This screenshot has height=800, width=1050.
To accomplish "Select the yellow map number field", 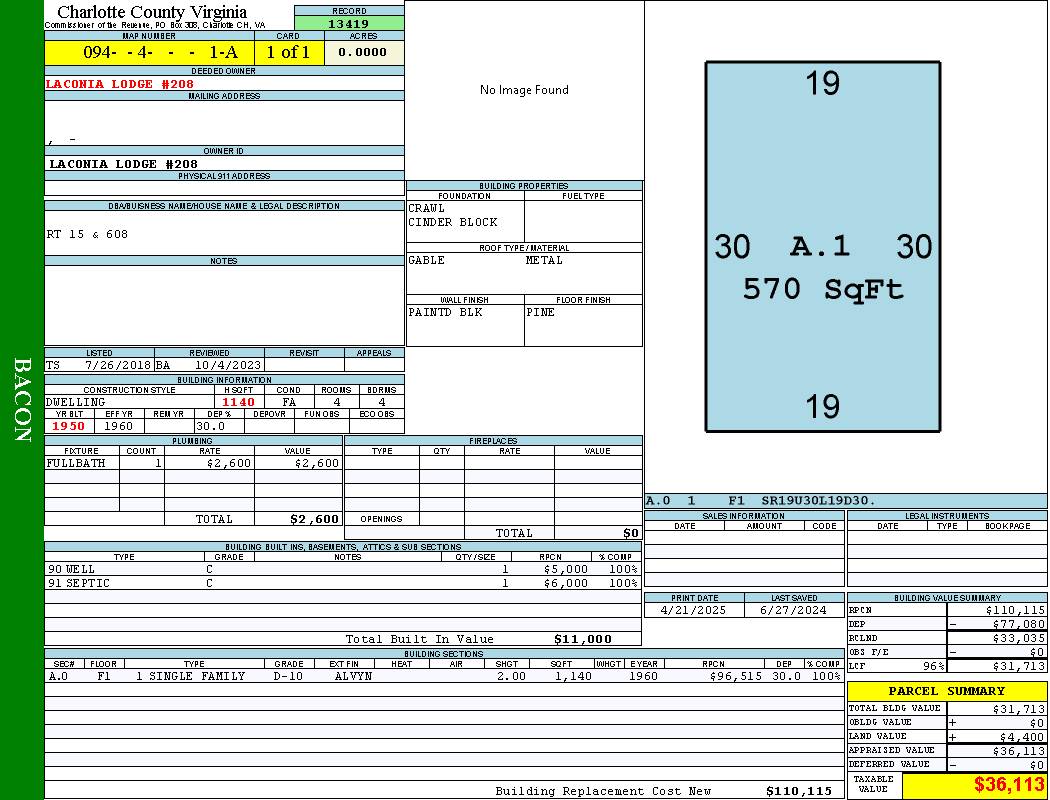I will pyautogui.click(x=149, y=53).
